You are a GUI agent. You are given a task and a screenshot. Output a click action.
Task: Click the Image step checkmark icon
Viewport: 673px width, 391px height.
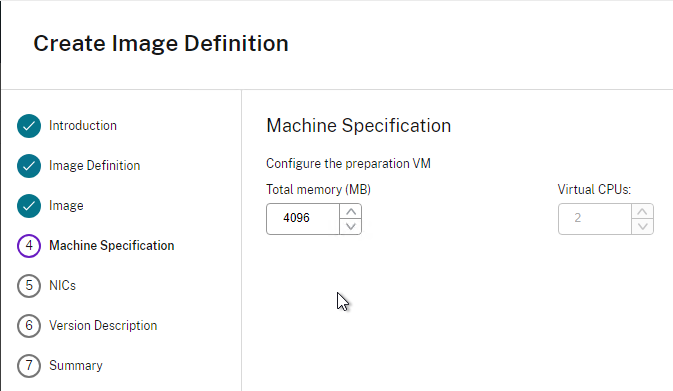click(x=29, y=206)
